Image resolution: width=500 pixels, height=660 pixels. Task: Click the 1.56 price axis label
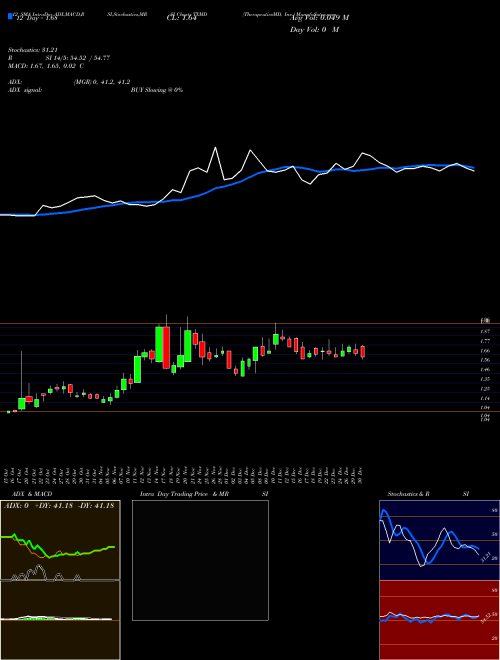[x=484, y=360]
